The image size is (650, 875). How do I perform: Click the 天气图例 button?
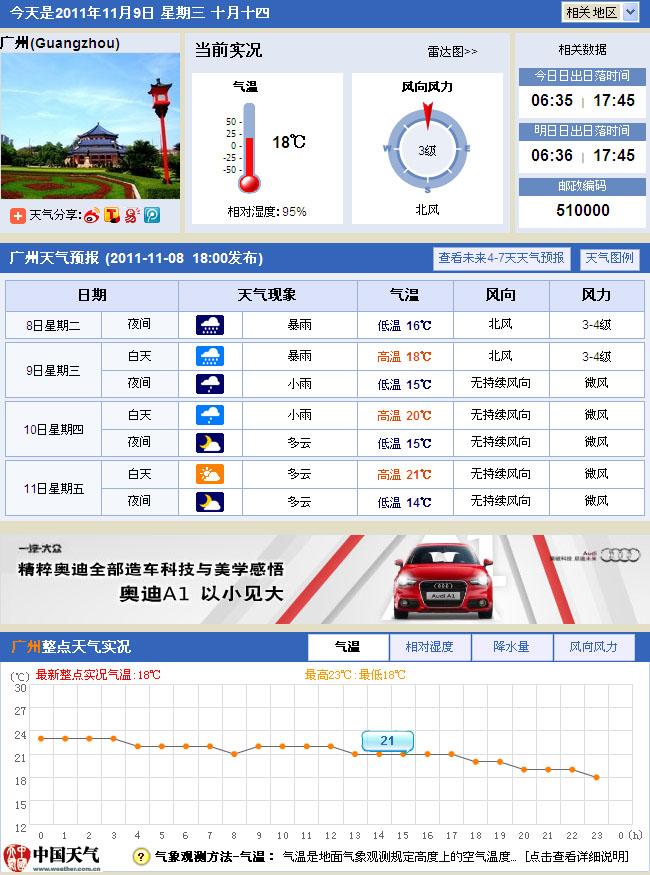tap(609, 258)
